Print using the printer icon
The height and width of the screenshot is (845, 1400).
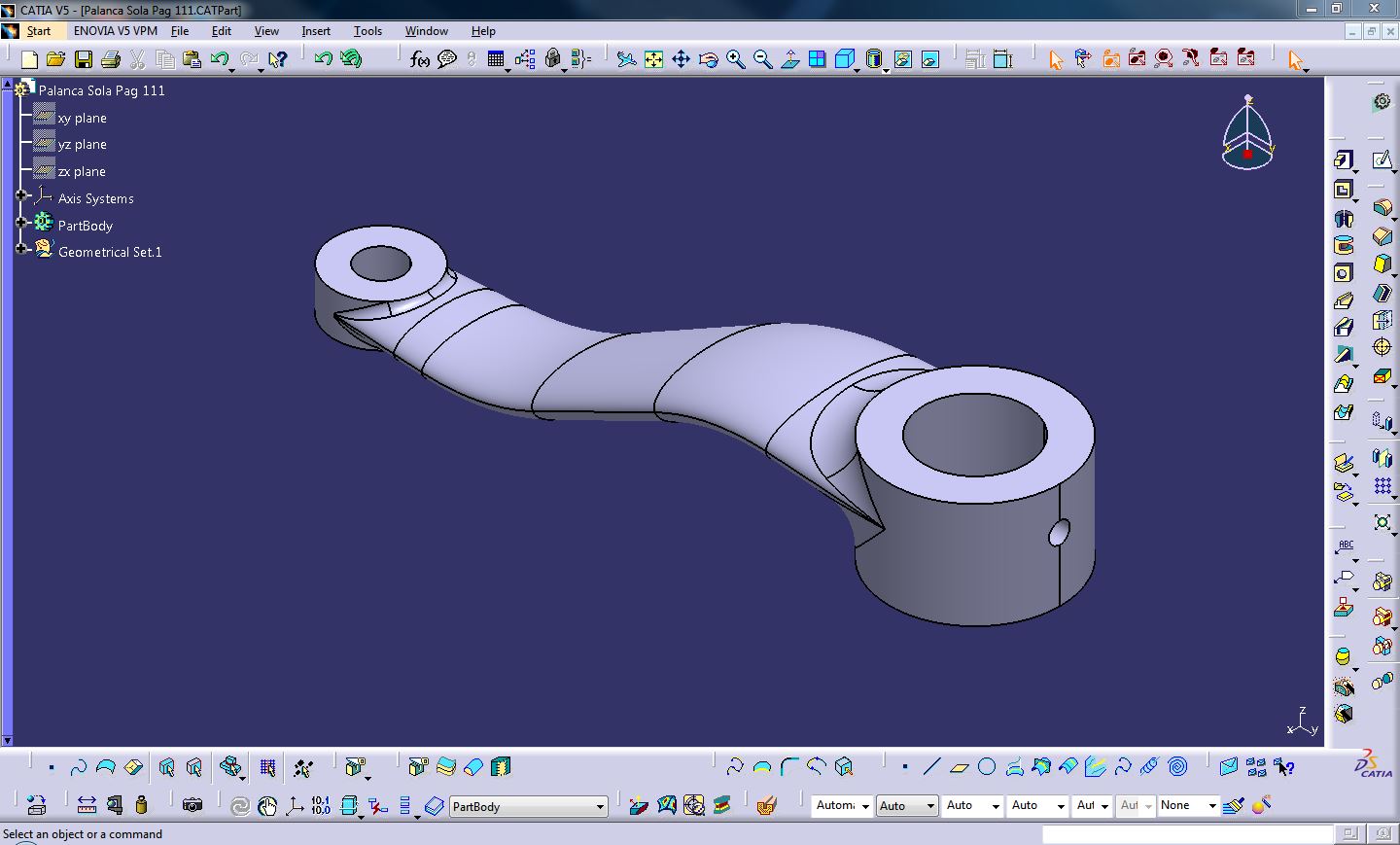tap(111, 59)
